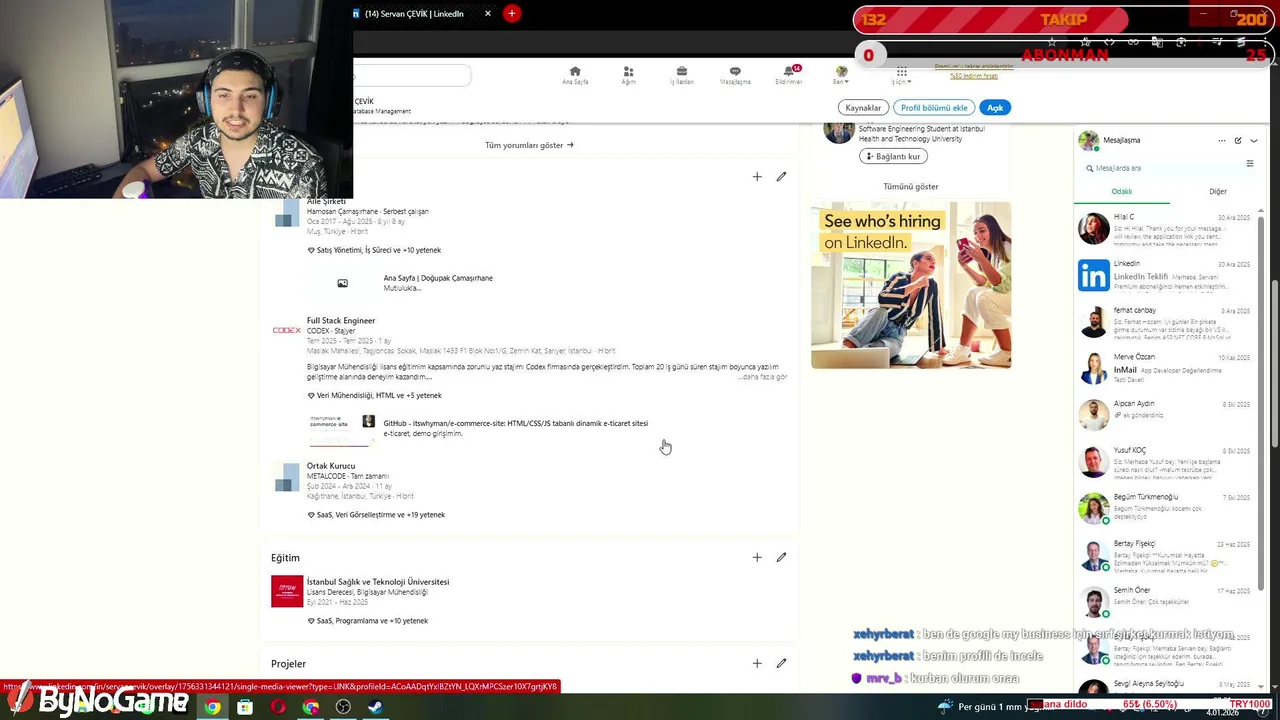Expand description with daha fazla gör
The width and height of the screenshot is (1280, 720).
(x=763, y=377)
